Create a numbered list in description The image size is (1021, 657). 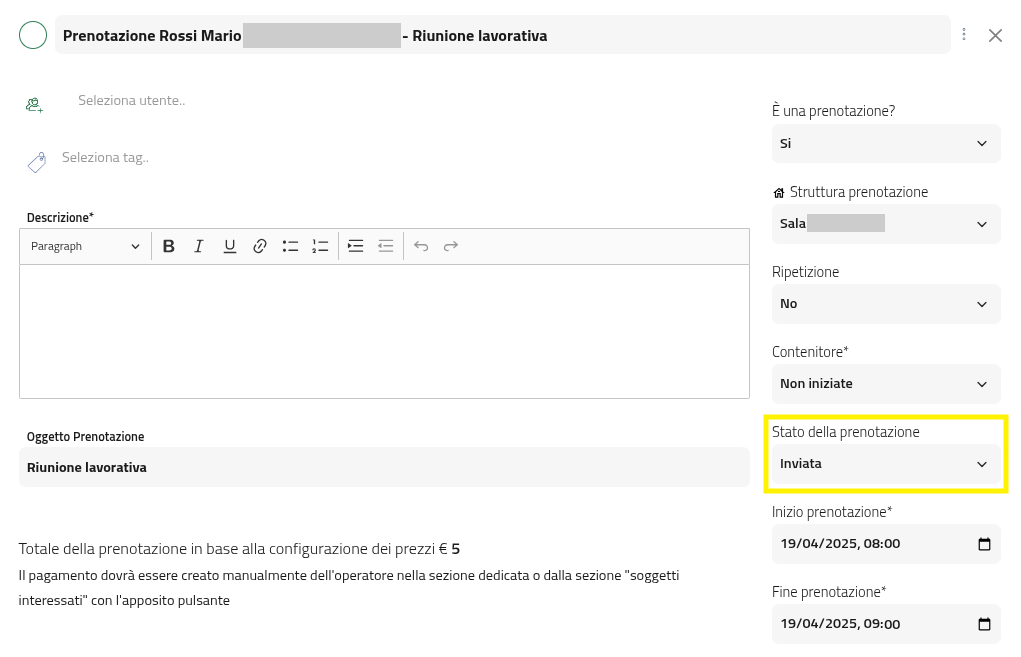point(320,246)
